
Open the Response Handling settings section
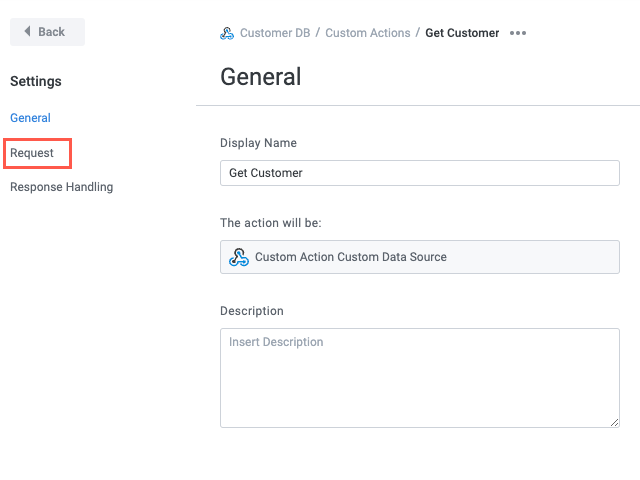(x=62, y=187)
